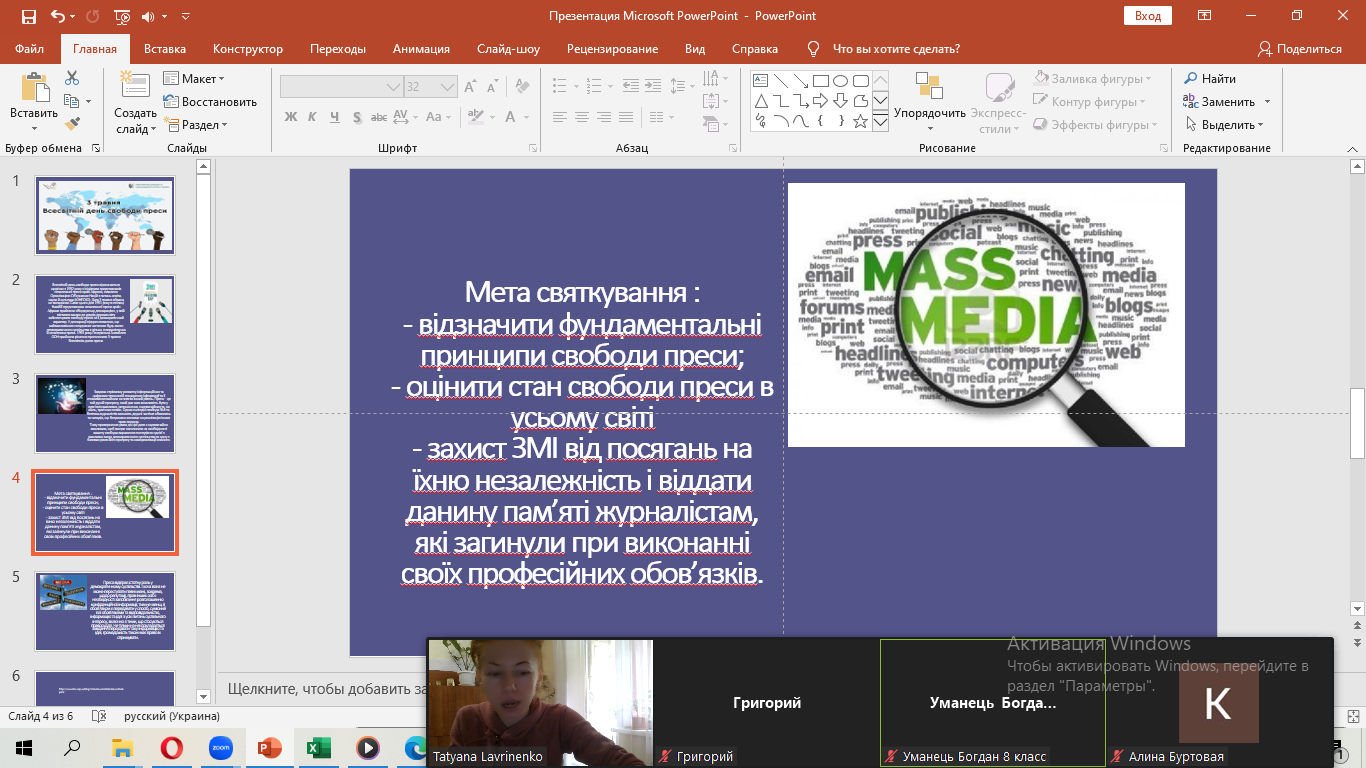Screen dimensions: 1366x768
Task: Undo the last action in quick access
Action: point(57,17)
